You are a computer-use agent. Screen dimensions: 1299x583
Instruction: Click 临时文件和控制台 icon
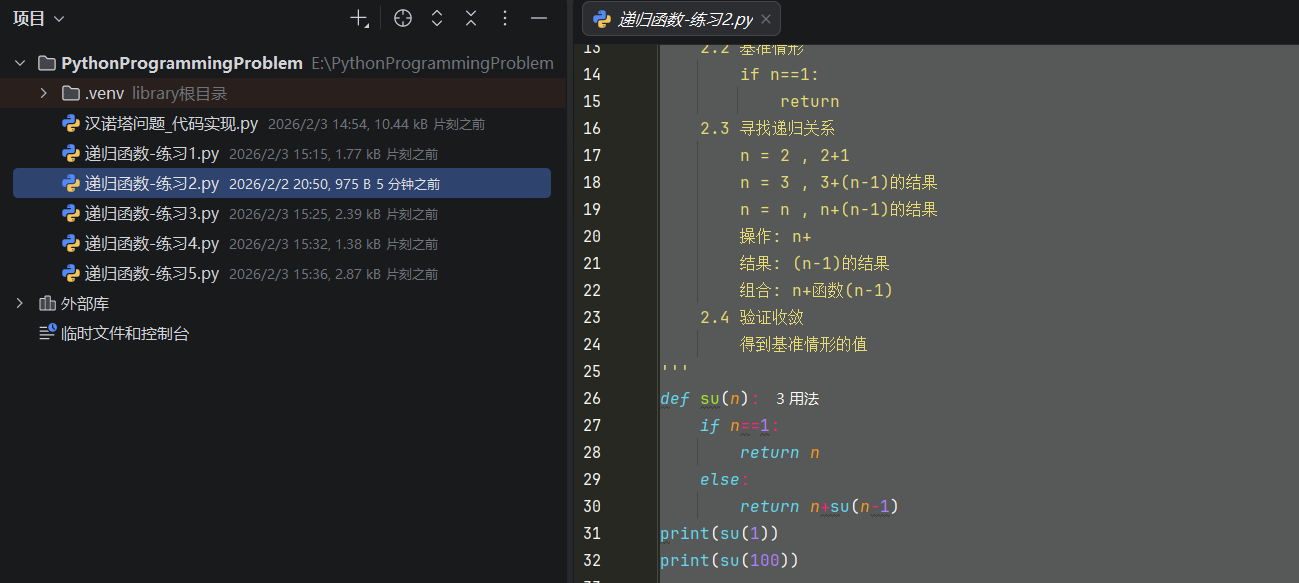tap(47, 333)
